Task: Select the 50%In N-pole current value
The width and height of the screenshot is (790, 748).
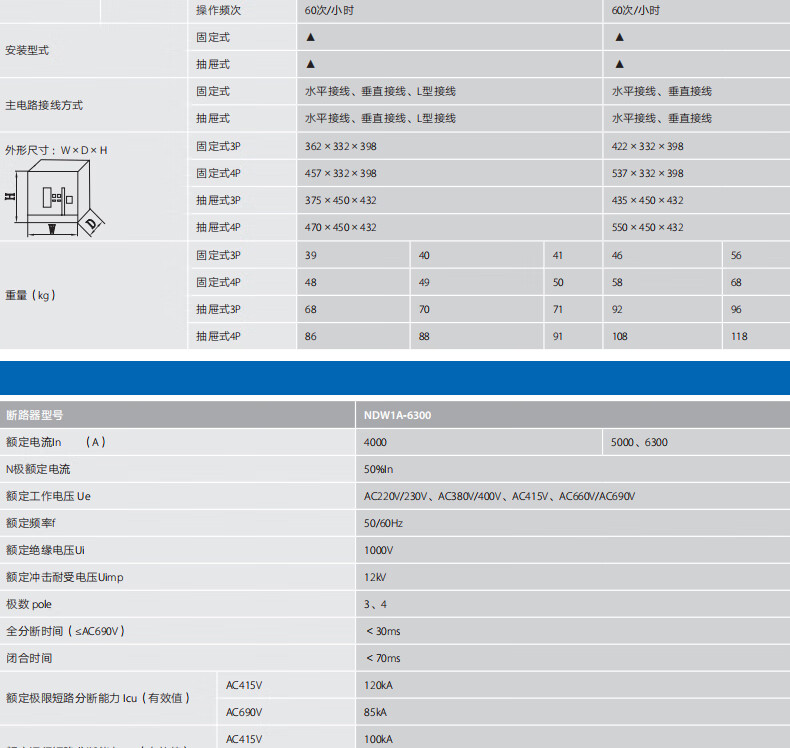Action: pos(378,469)
